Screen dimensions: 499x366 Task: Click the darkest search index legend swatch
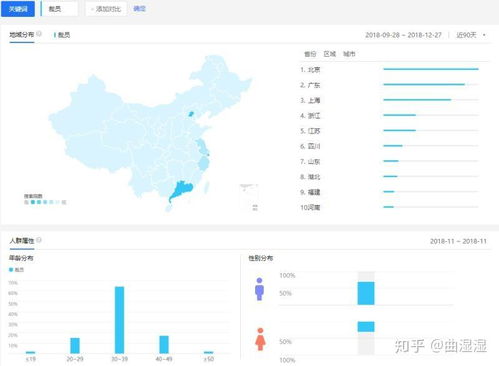click(33, 202)
